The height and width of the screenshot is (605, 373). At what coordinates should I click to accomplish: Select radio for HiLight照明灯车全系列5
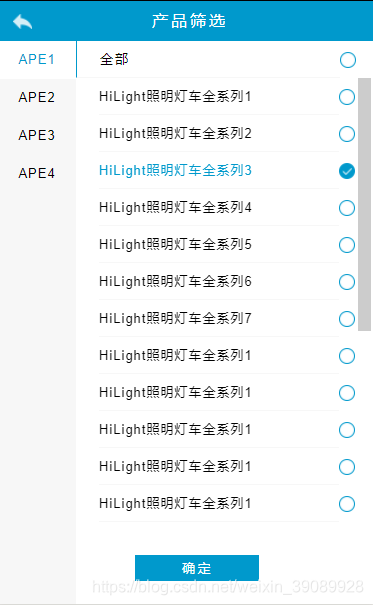tap(347, 245)
